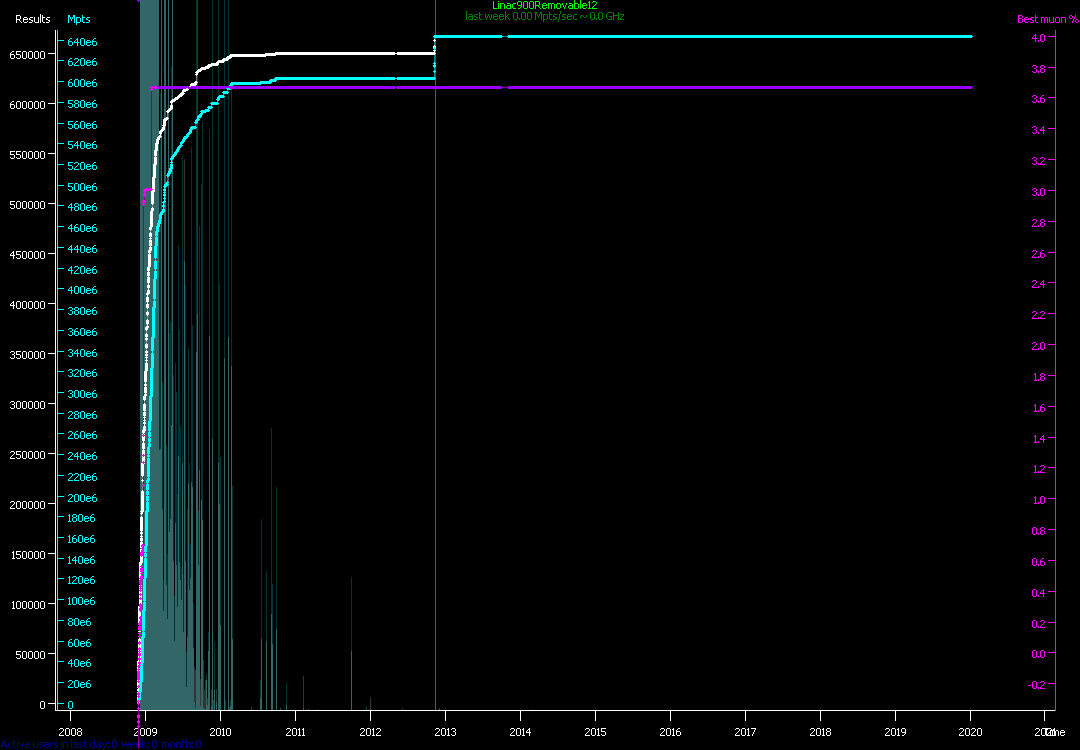Select the cyan Mpts axis header label
Viewport: 1080px width, 750px height.
(x=78, y=19)
